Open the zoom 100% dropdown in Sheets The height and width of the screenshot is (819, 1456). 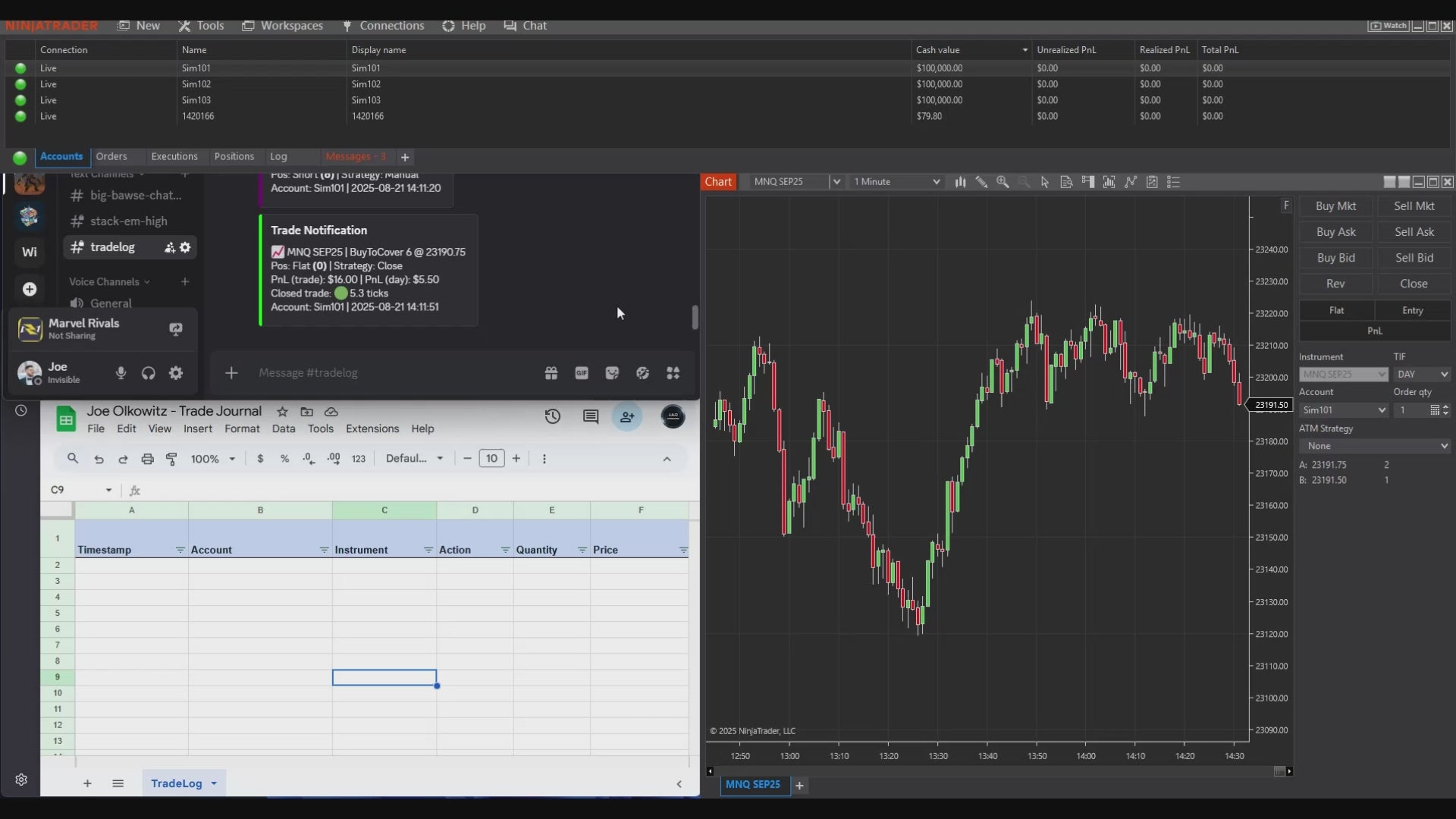[213, 459]
